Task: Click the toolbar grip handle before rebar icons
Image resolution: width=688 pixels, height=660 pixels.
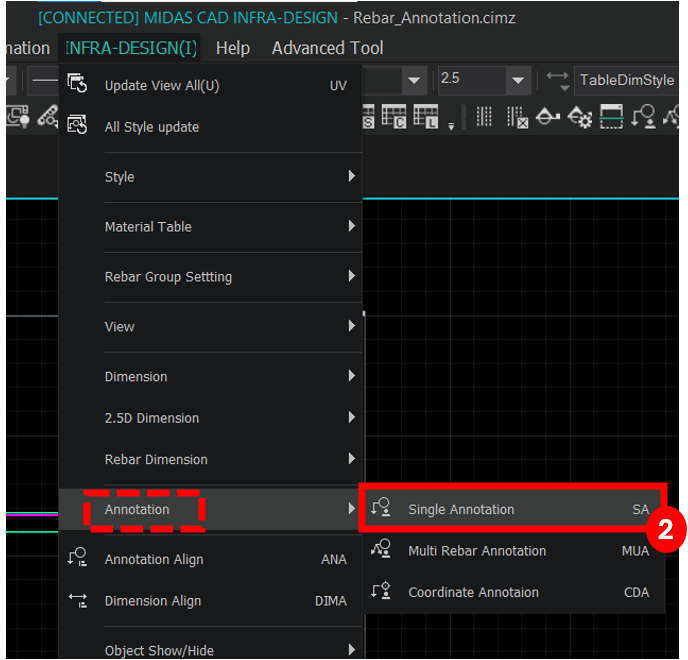Action: tap(464, 117)
